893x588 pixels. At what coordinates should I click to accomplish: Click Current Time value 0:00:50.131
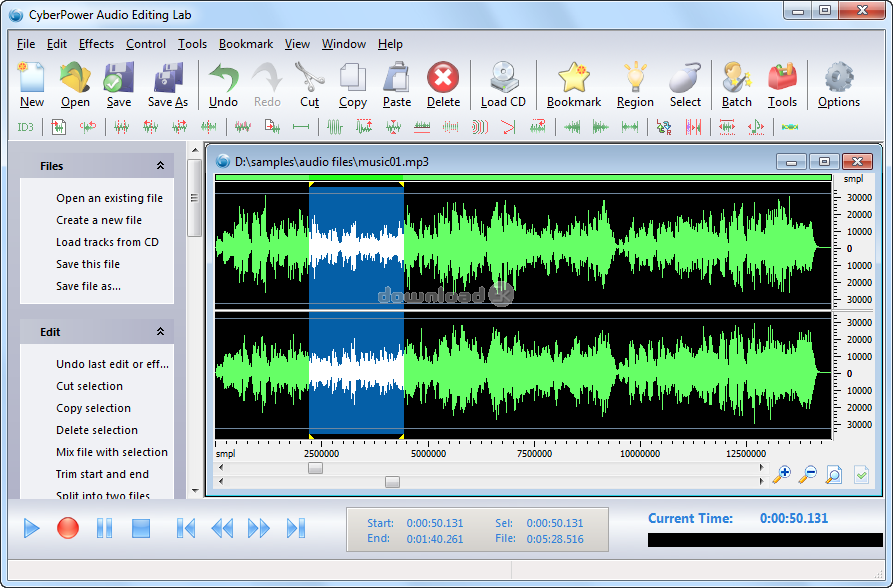[x=794, y=518]
